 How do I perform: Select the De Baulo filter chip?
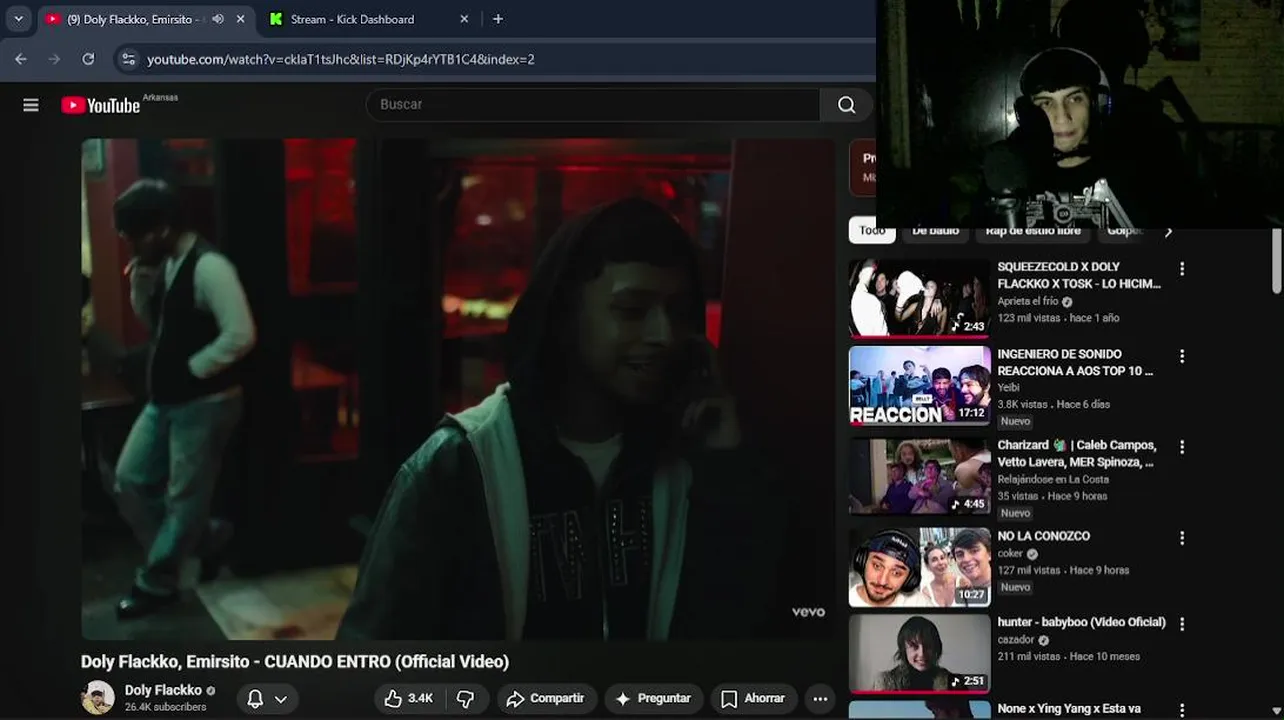coord(935,231)
